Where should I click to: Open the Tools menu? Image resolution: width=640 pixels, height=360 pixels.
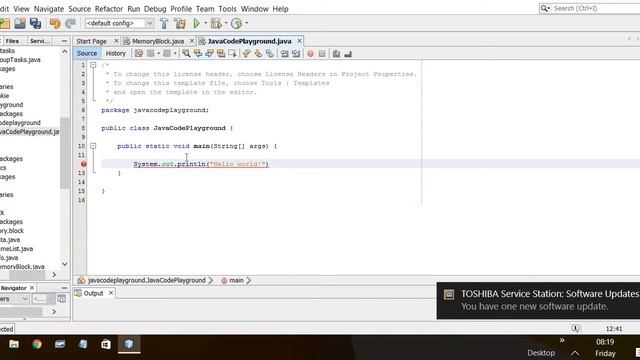click(227, 9)
